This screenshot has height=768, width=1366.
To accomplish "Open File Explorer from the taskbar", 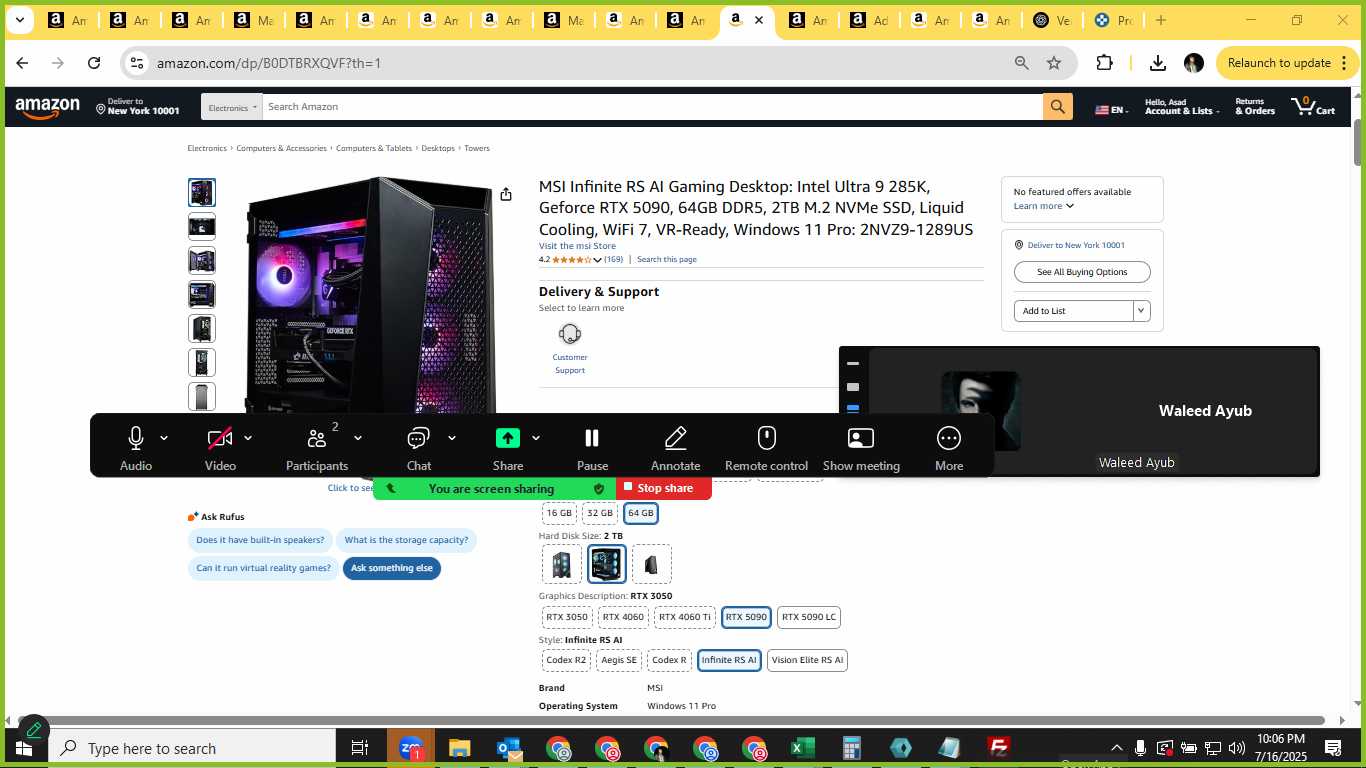I will click(x=459, y=748).
